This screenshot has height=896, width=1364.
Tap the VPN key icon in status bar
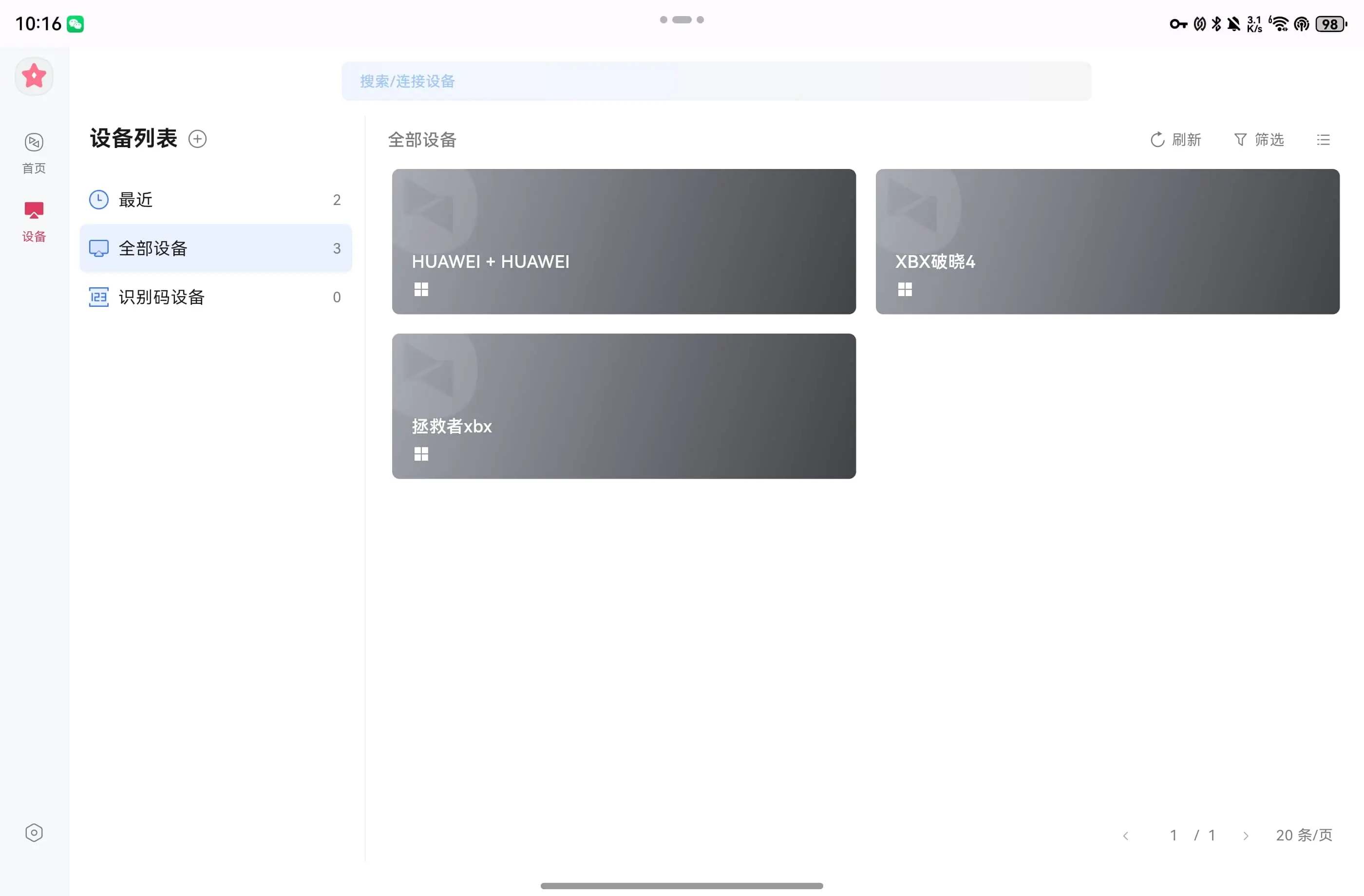coord(1178,24)
